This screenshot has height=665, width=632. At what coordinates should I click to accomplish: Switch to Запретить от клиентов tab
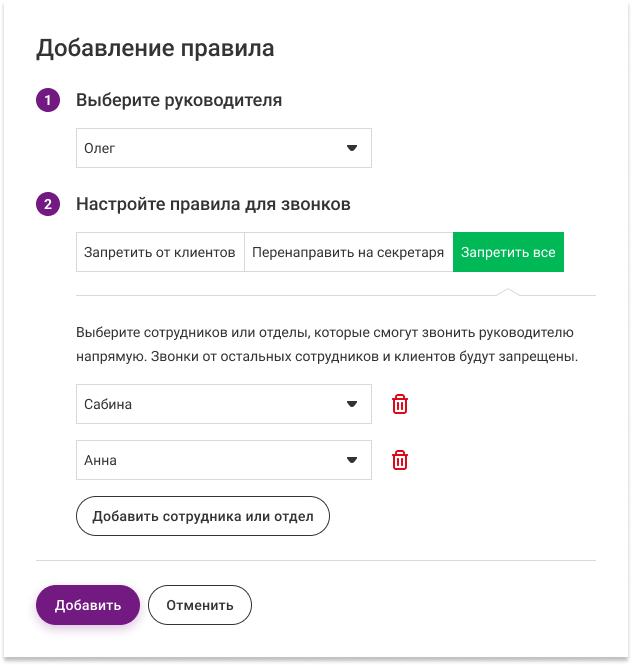coord(160,253)
